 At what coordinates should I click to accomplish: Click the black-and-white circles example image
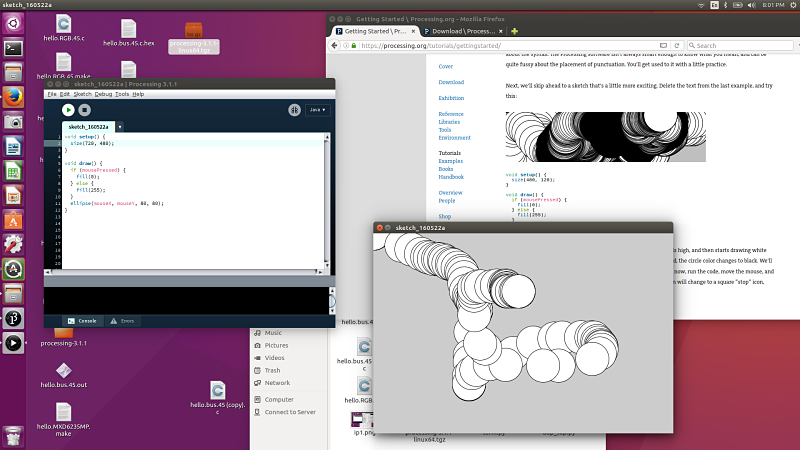coord(606,137)
